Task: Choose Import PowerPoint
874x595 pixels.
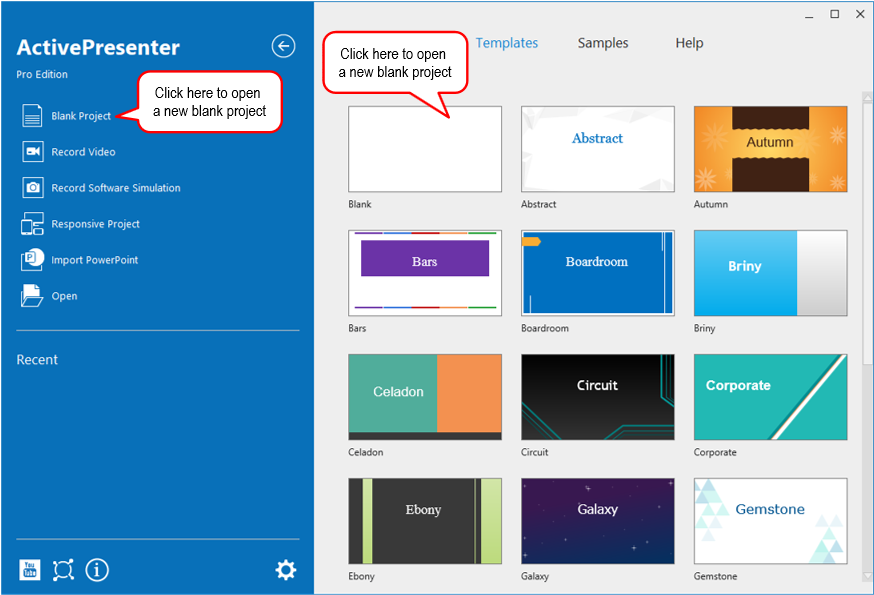Action: (95, 260)
